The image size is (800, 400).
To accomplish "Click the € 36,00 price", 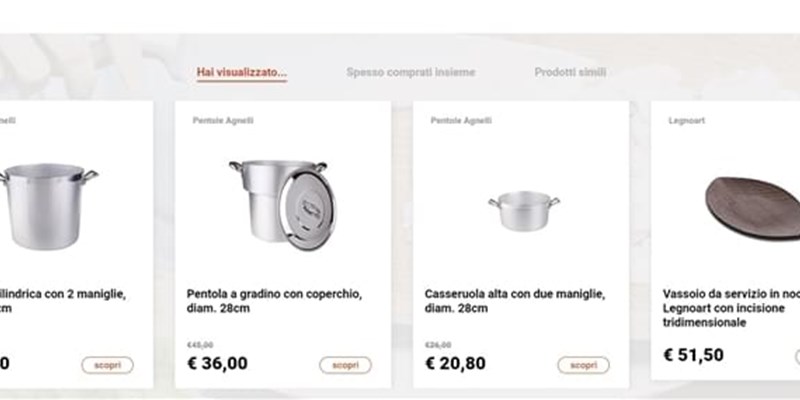I will pos(217,363).
